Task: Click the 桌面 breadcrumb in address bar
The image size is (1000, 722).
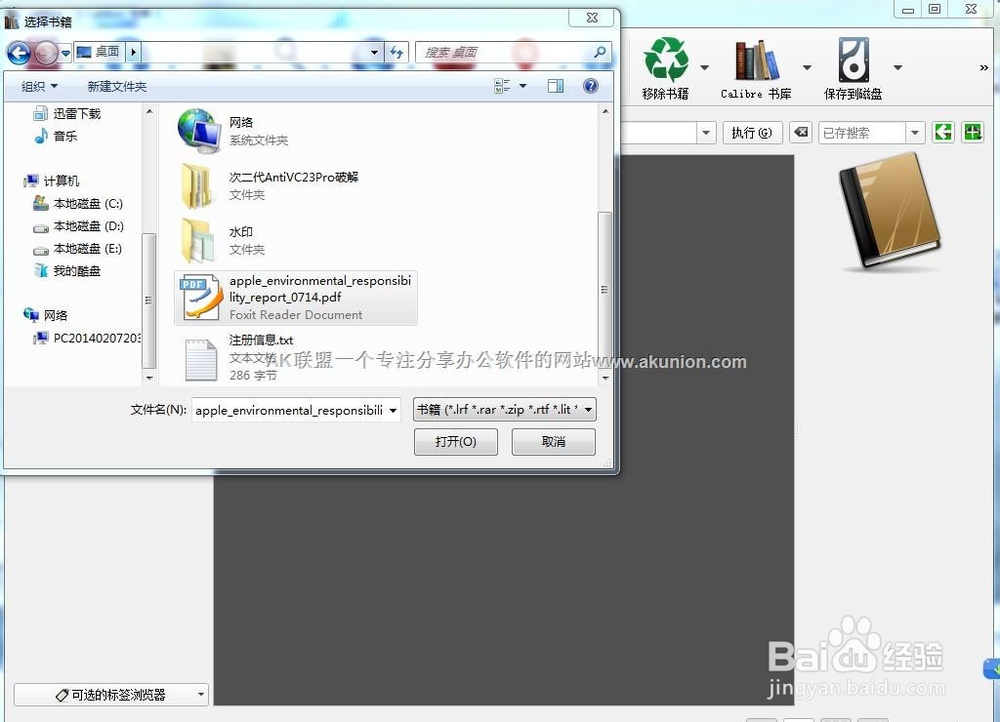Action: tap(106, 53)
